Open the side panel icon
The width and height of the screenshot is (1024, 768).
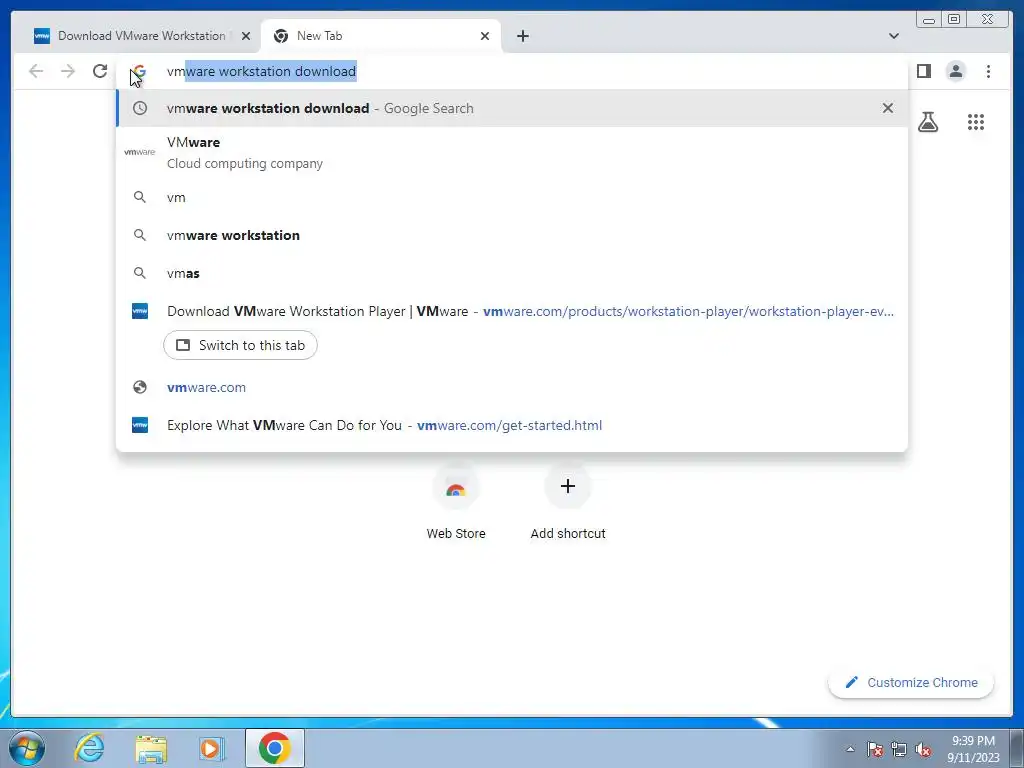923,71
